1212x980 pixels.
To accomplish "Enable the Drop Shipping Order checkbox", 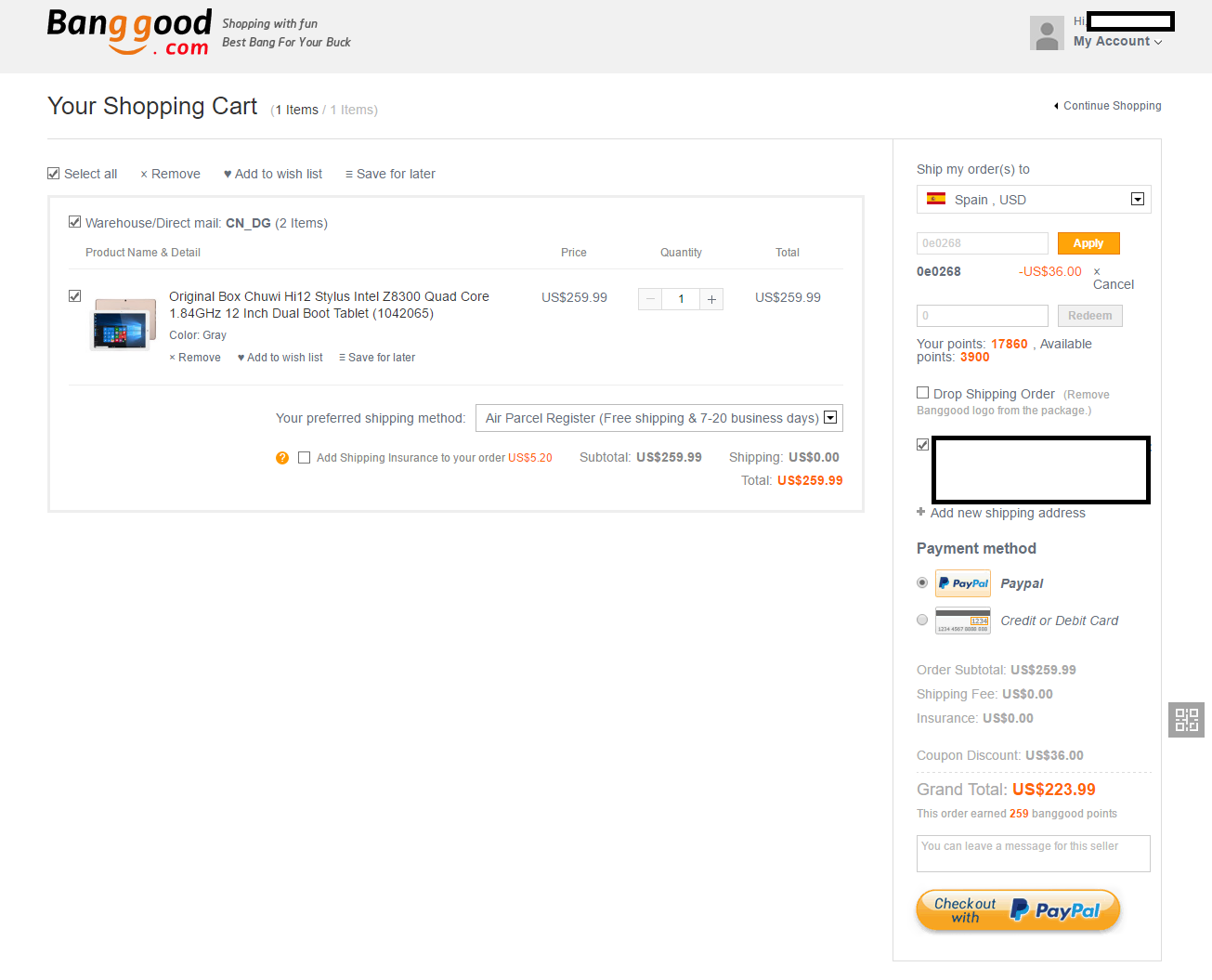I will pyautogui.click(x=923, y=393).
